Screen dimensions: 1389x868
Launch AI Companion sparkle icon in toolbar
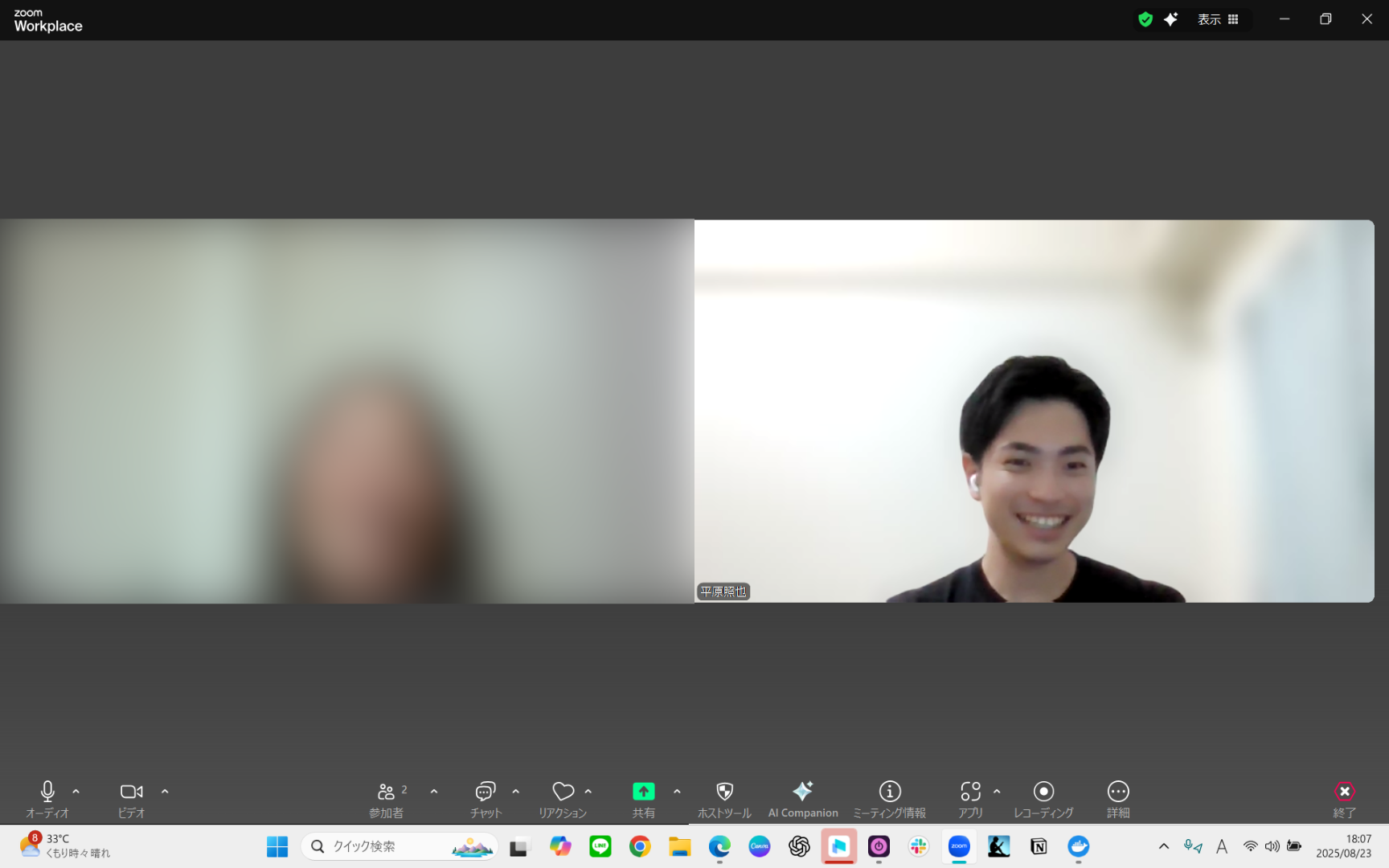tap(803, 791)
